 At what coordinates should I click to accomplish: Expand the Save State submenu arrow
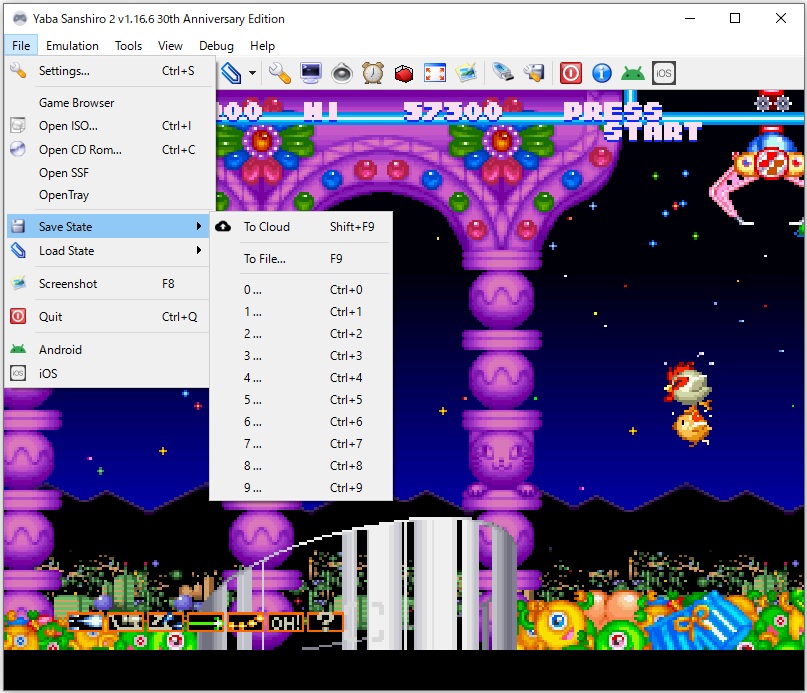(199, 227)
